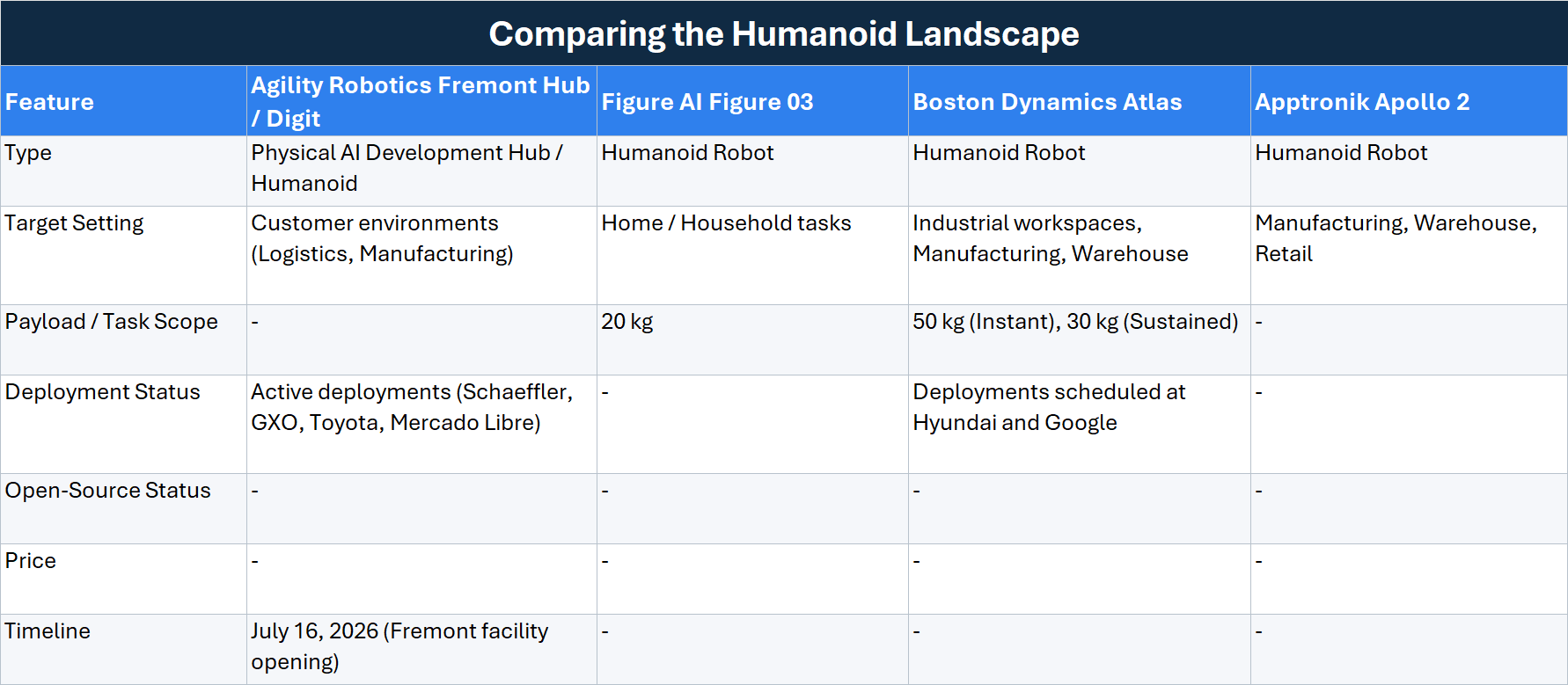Select the 'Agility Robotics Fremont Hub / Digit' header
This screenshot has height=685, width=1568.
(x=420, y=102)
